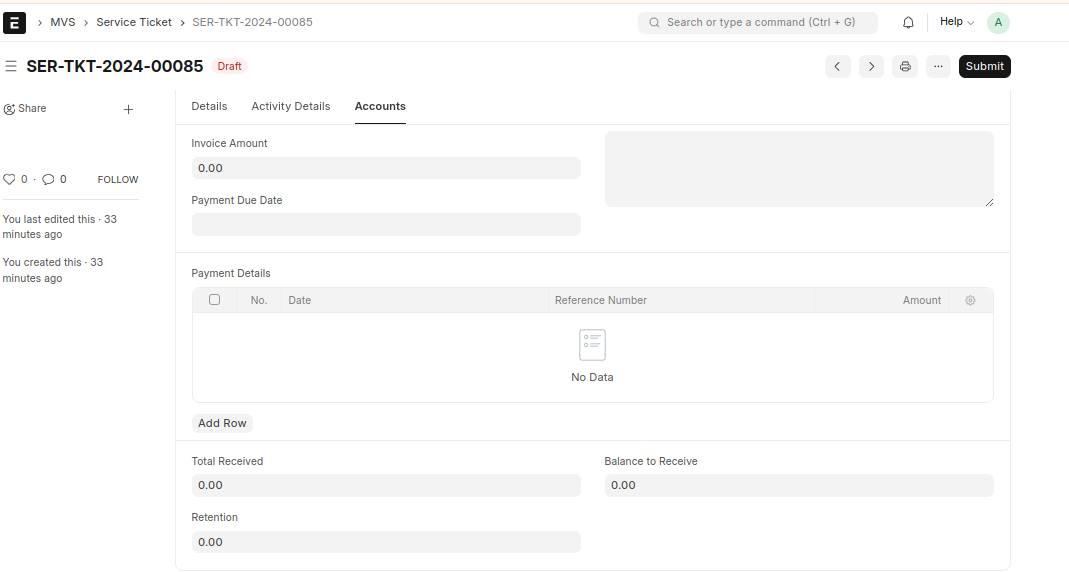Open Payment Details table settings gear

[x=970, y=300]
